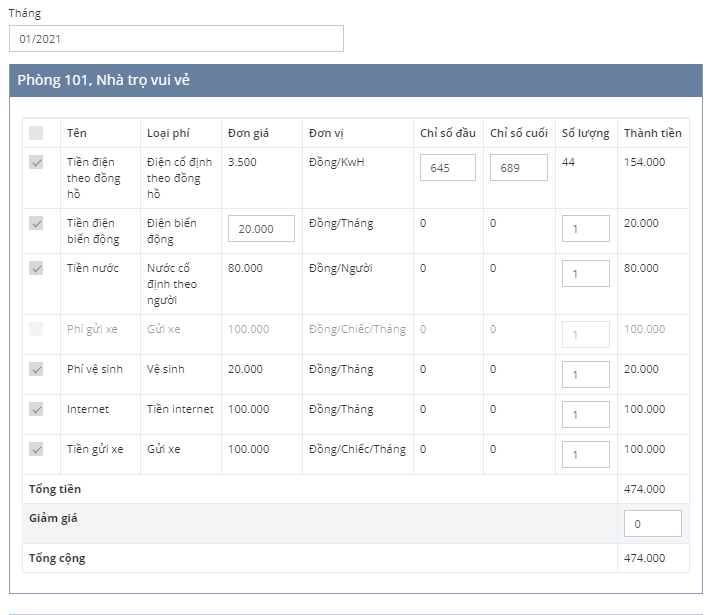Uncheck the Tiền điện biến động checkbox
Image resolution: width=715 pixels, height=615 pixels.
point(36,223)
